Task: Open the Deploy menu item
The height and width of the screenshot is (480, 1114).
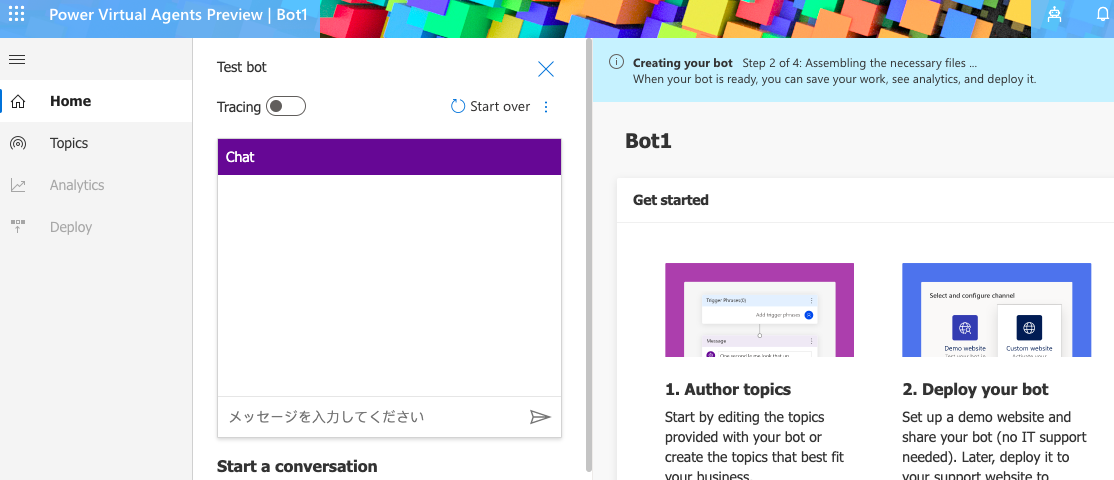Action: (96, 227)
